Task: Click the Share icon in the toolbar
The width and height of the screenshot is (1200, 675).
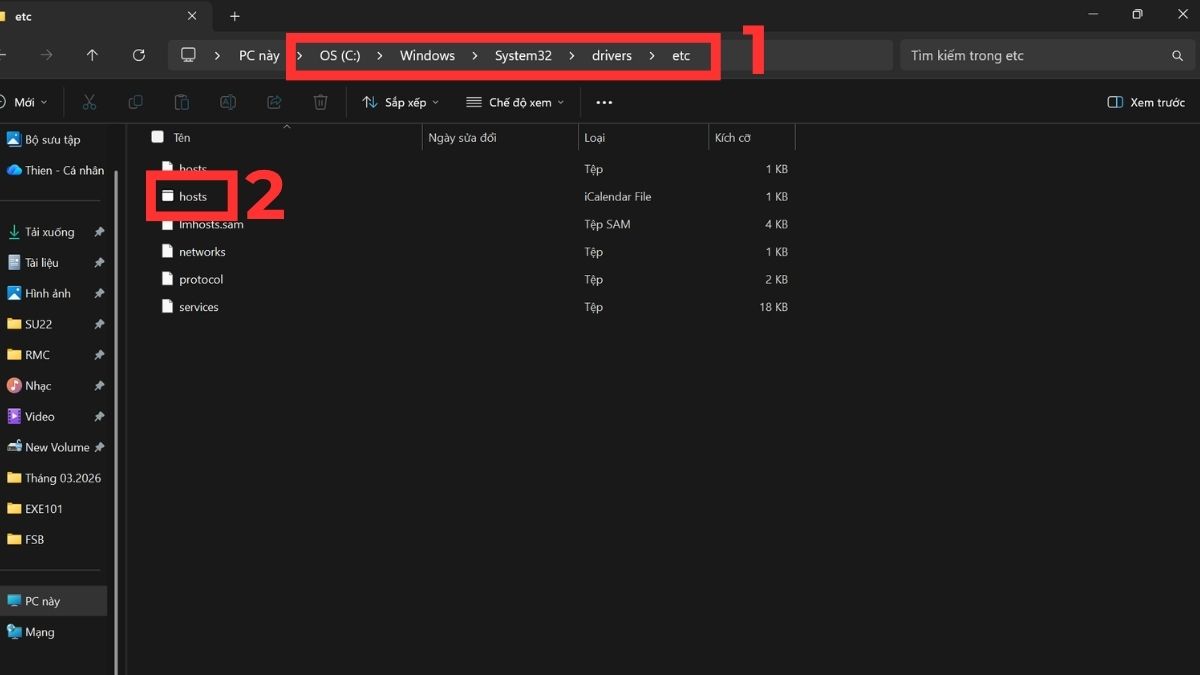Action: pos(273,102)
